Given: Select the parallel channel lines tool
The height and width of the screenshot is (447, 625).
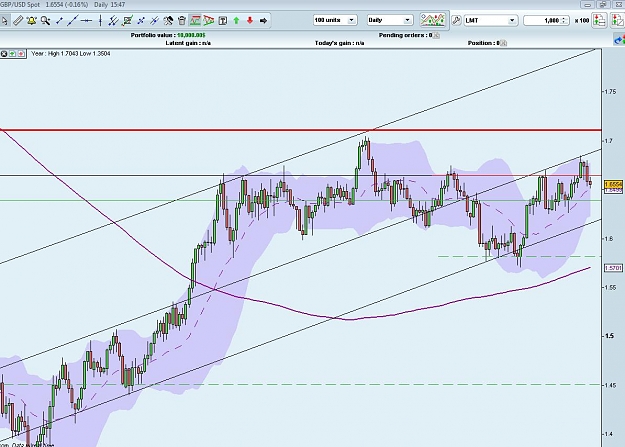Looking at the screenshot, I should pyautogui.click(x=114, y=20).
